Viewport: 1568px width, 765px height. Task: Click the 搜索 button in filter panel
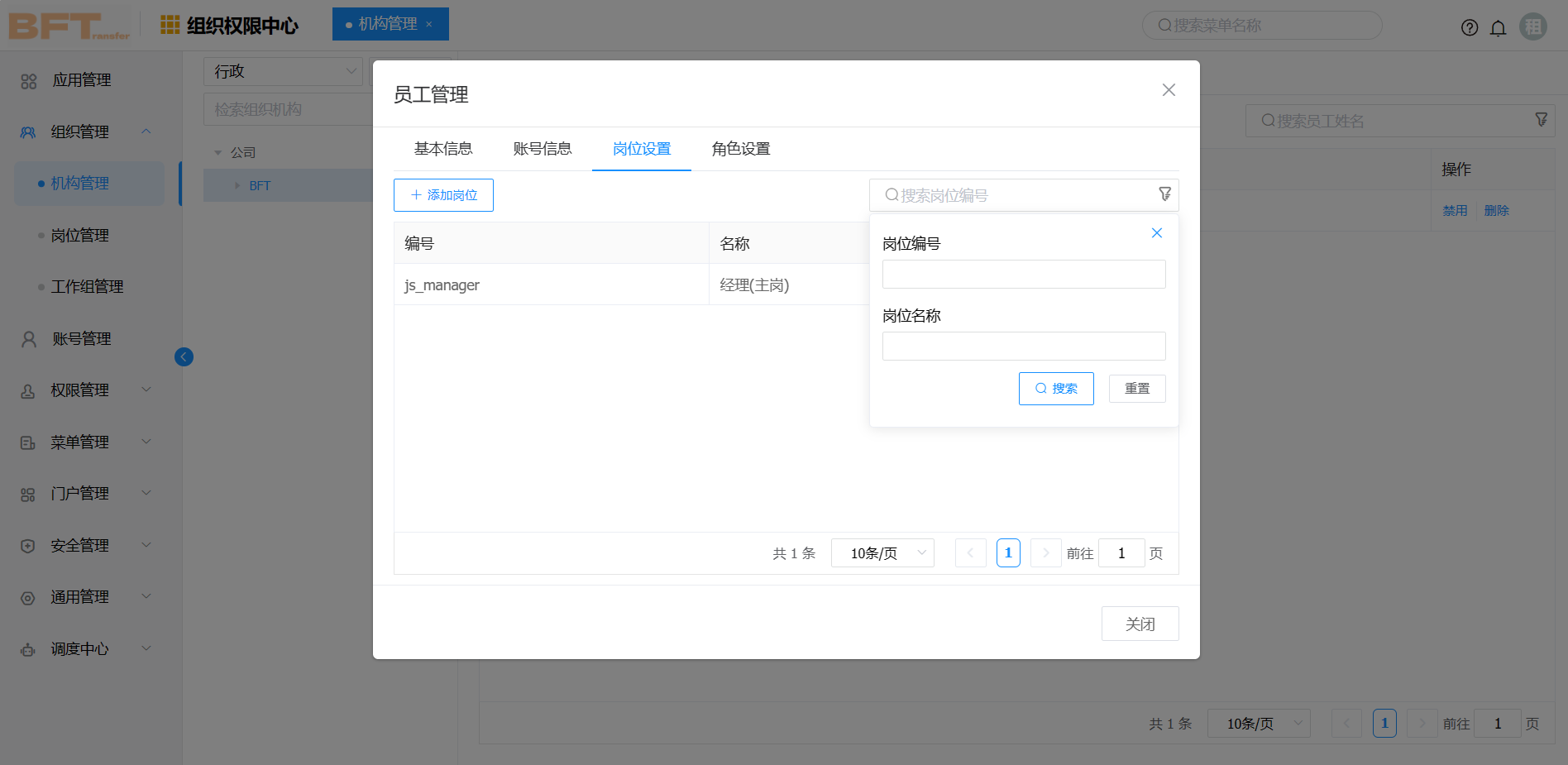point(1055,389)
